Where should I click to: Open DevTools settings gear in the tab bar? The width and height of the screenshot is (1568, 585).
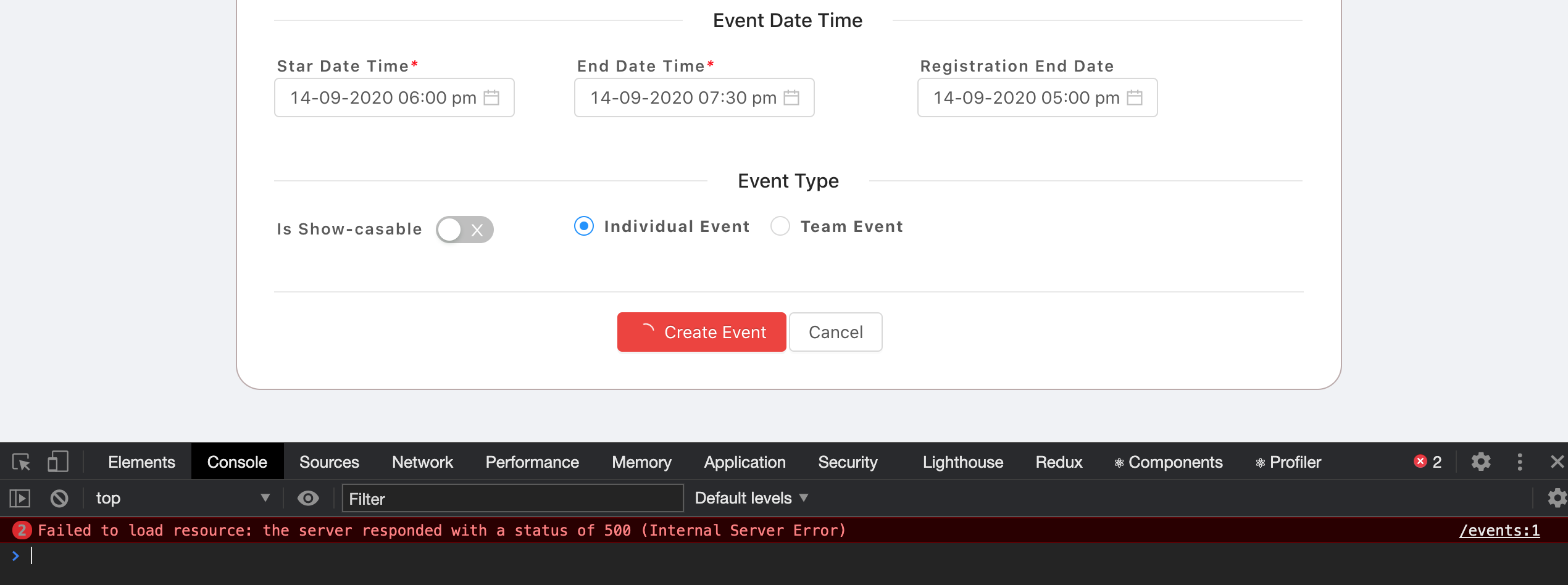pos(1481,462)
